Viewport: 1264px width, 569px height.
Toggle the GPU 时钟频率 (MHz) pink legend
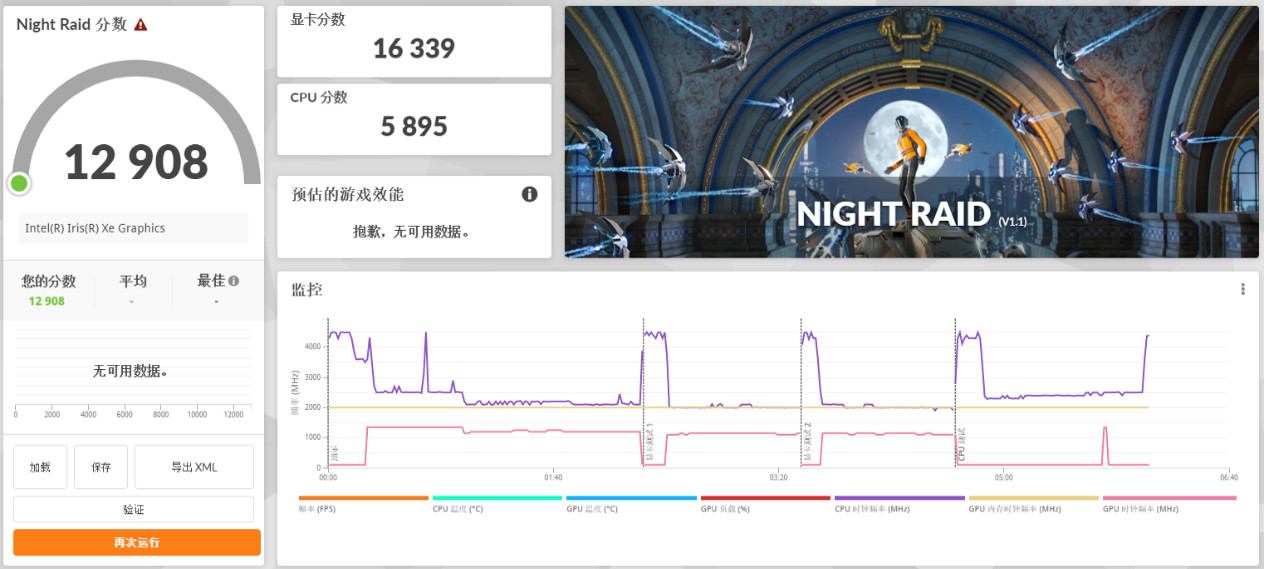point(1169,503)
